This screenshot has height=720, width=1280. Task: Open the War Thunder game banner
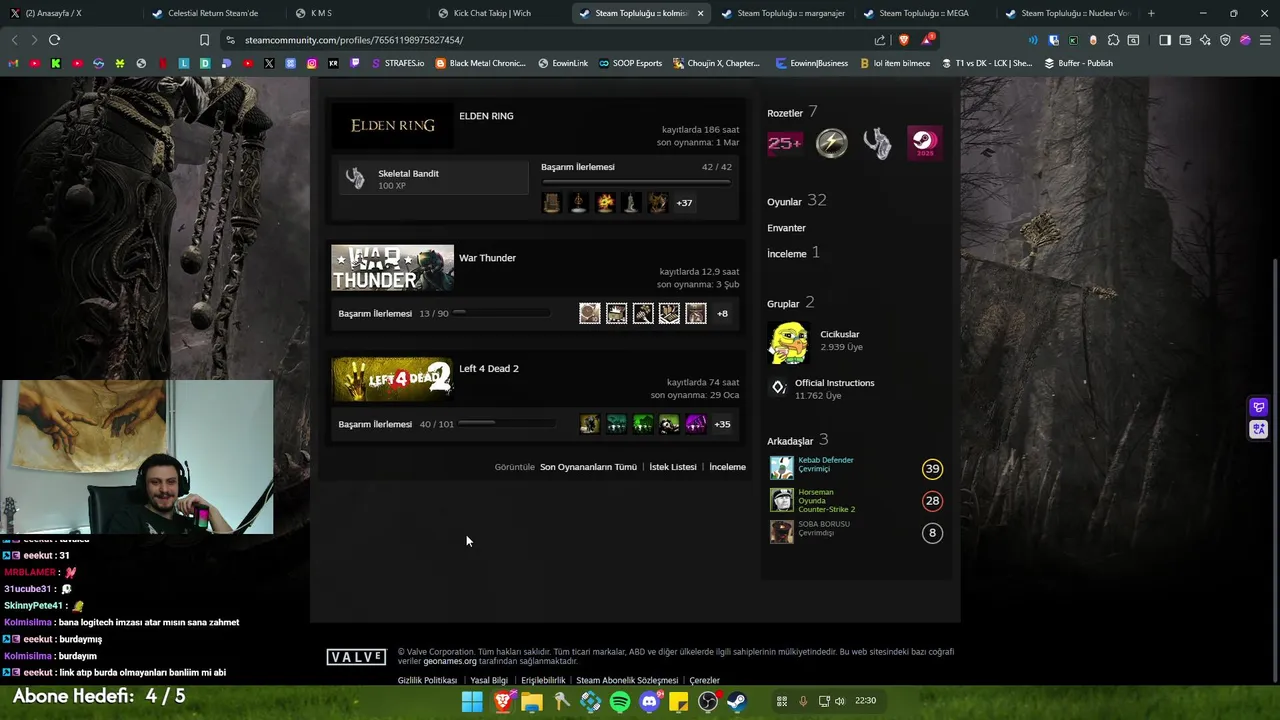coord(392,268)
